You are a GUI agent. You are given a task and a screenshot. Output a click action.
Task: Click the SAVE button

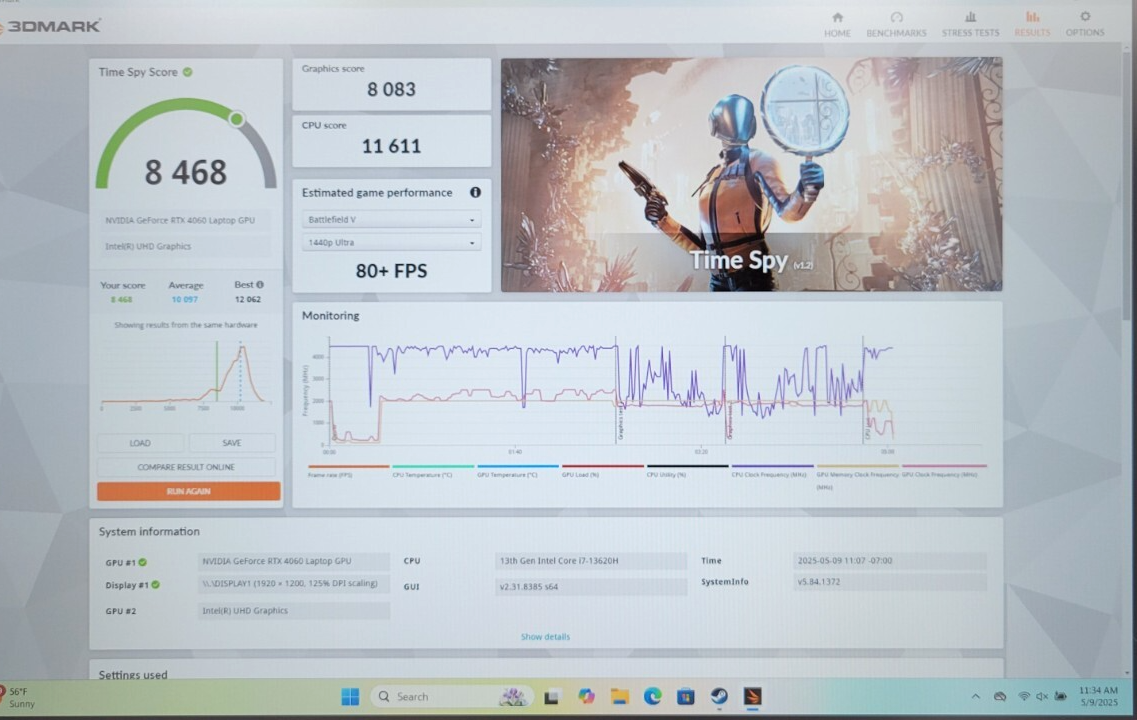[x=232, y=443]
